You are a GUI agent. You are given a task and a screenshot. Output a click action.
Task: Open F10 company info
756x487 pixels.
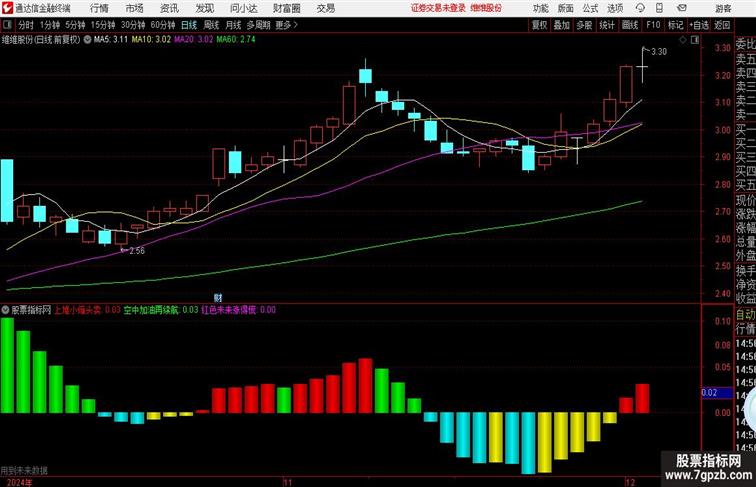point(653,25)
